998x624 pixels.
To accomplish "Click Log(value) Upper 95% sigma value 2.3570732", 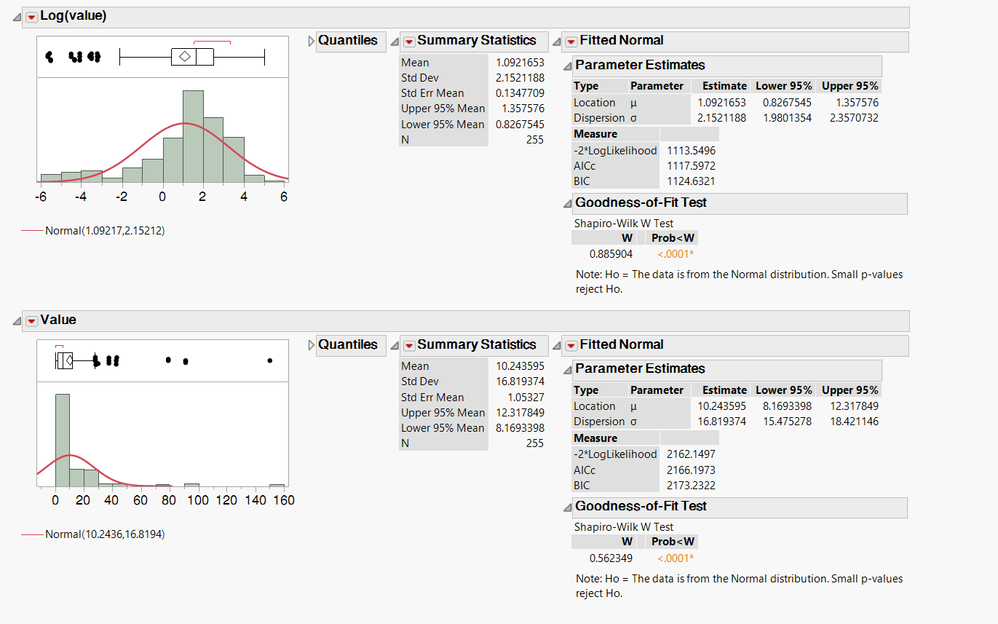I will coord(854,118).
